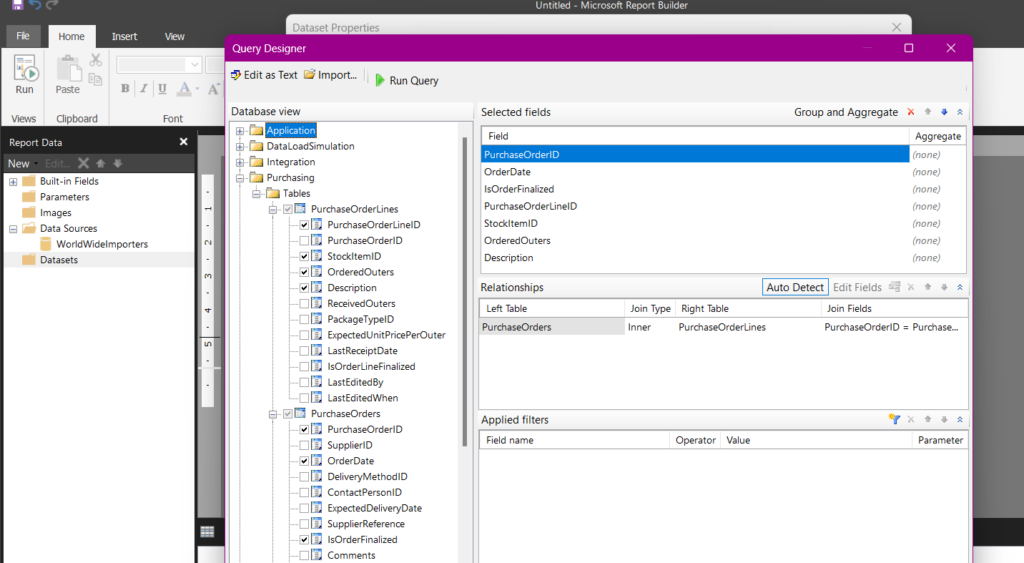
Task: Delete selected field with red X icon
Action: pyautogui.click(x=911, y=112)
